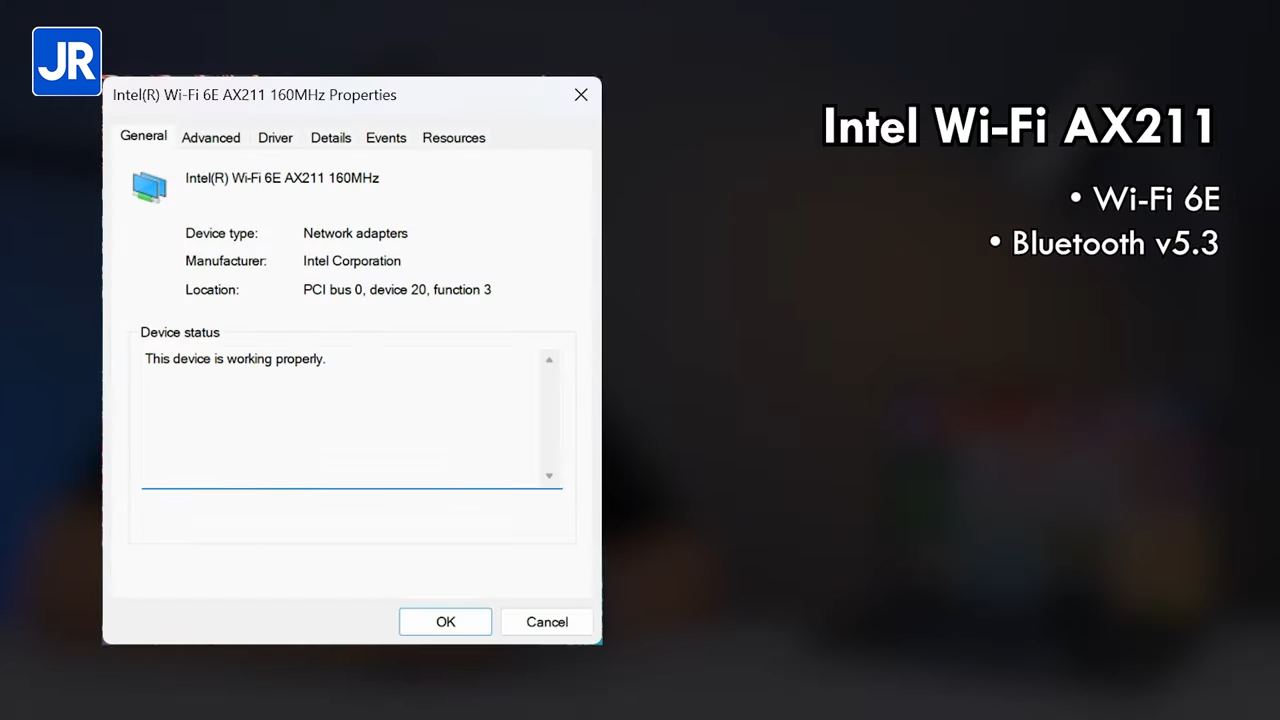Open the Resources tab
Viewport: 1280px width, 720px height.
[x=454, y=138]
